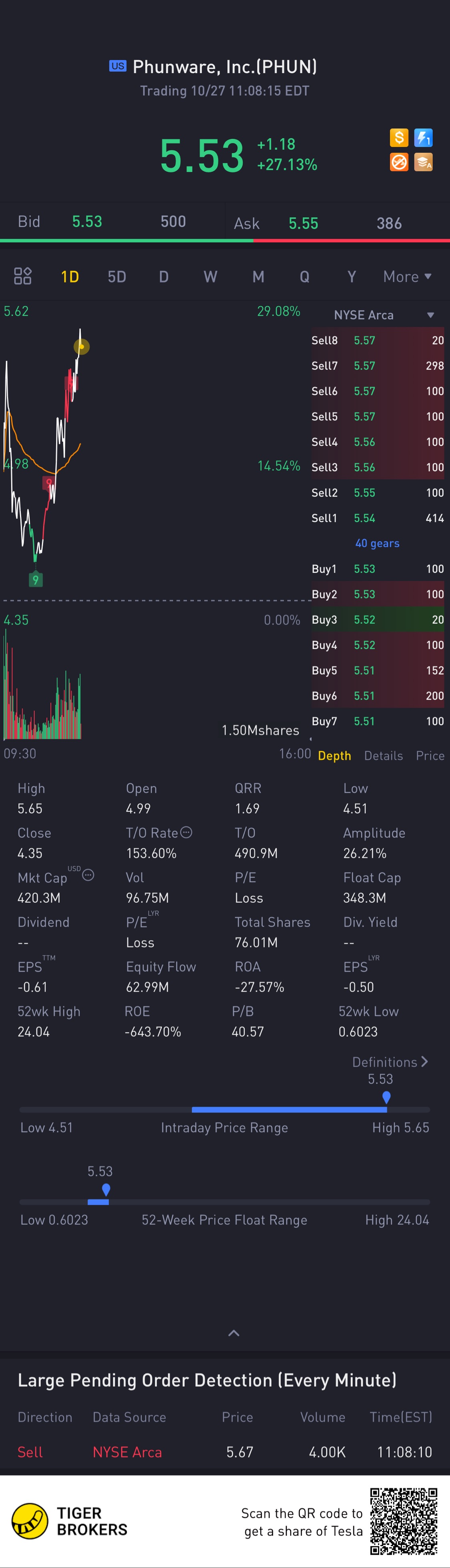The image size is (450, 1568).
Task: Open the More chart periods dropdown
Action: (x=407, y=277)
